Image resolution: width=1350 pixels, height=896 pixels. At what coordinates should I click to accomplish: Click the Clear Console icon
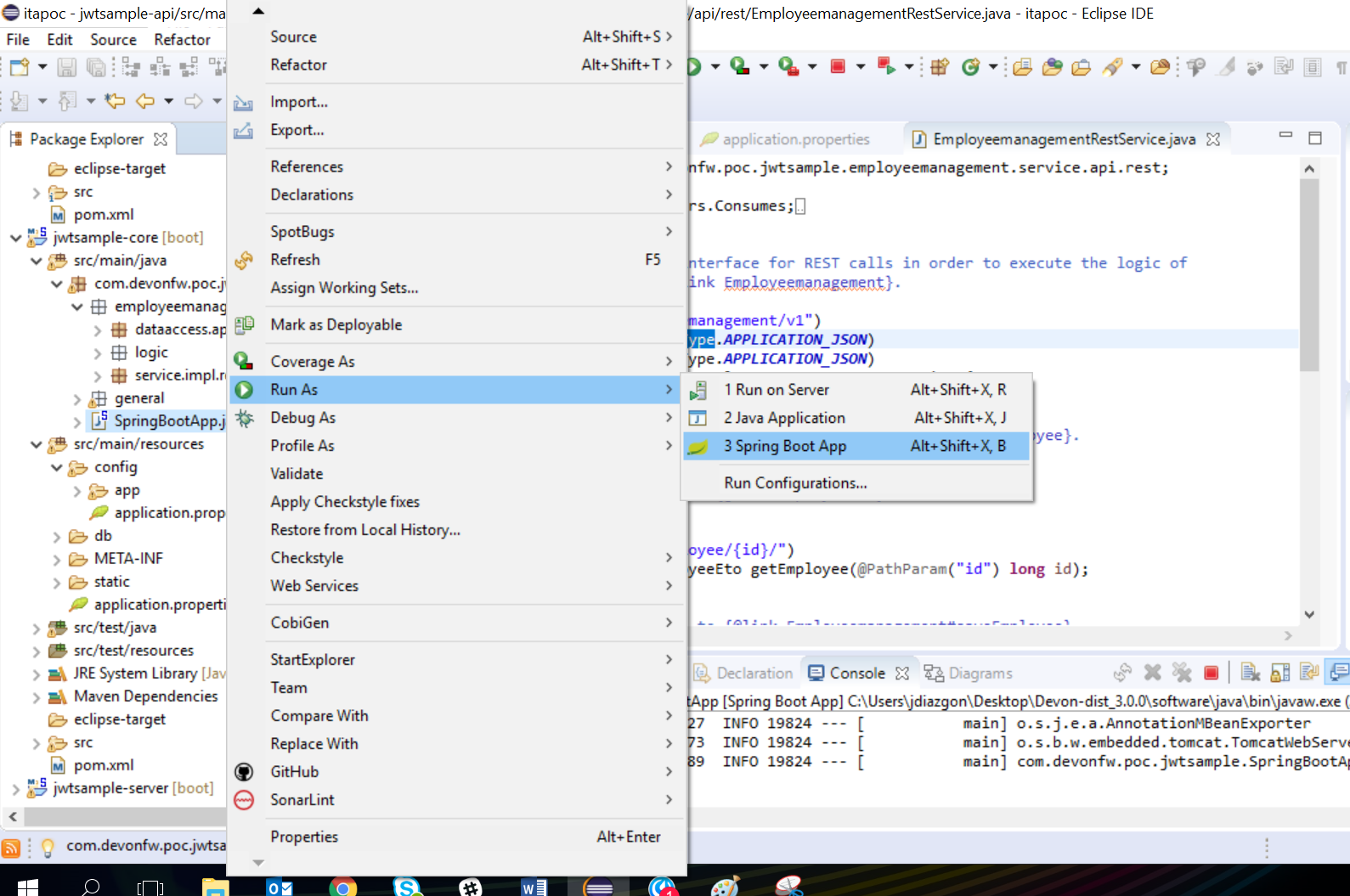click(x=1250, y=673)
